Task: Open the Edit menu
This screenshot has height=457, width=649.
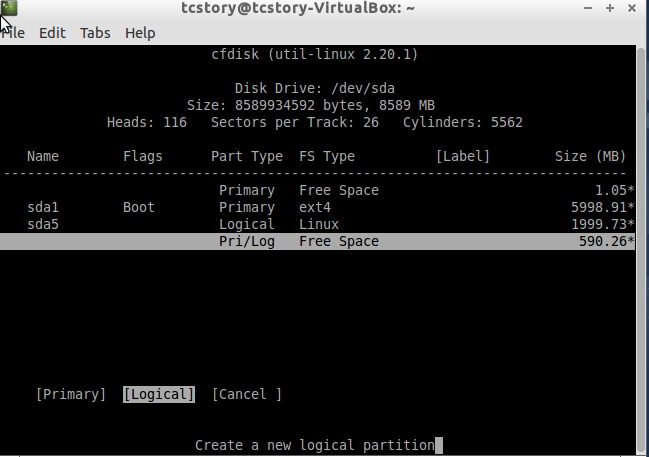Action: (52, 33)
